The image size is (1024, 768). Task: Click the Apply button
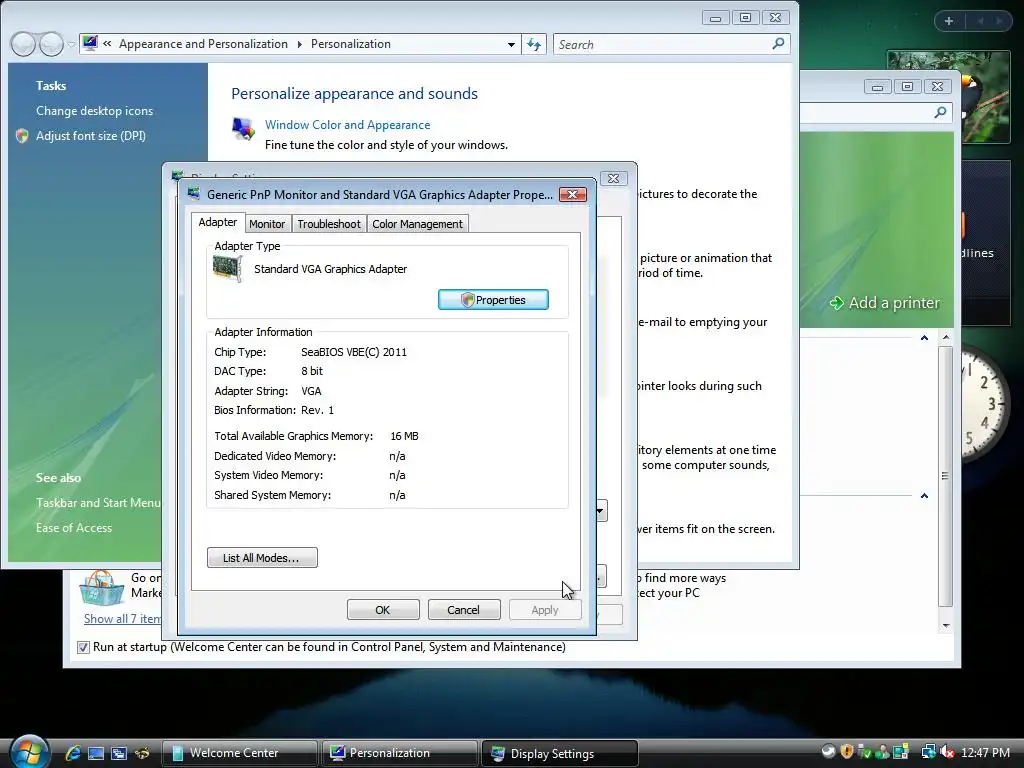click(x=545, y=610)
